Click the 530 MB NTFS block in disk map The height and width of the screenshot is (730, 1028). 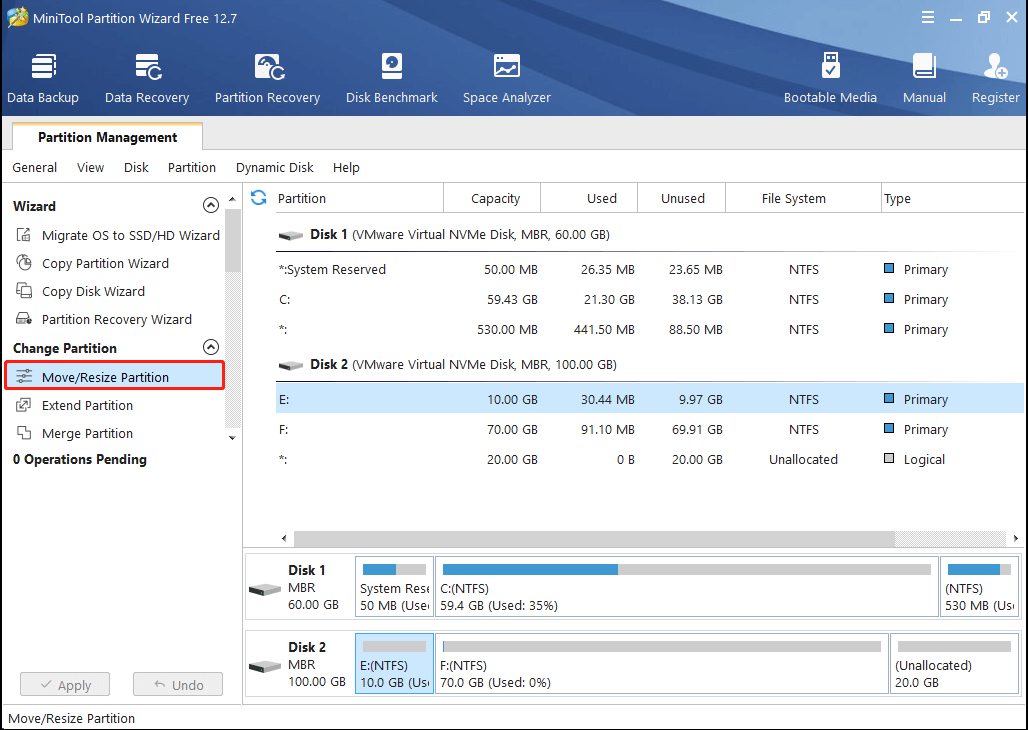point(979,586)
